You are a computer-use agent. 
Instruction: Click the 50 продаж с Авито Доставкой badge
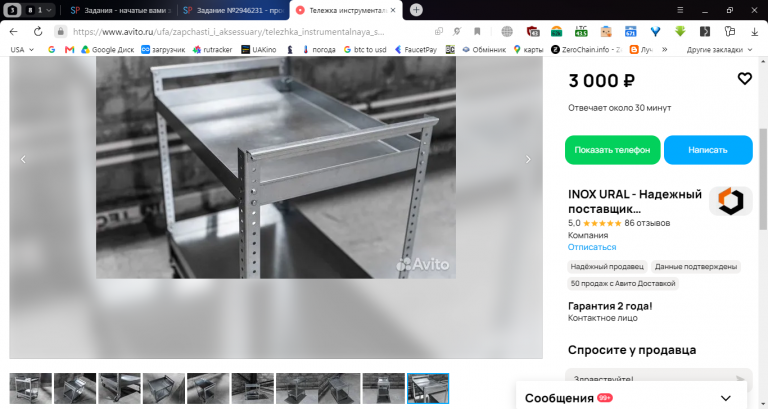tap(623, 284)
